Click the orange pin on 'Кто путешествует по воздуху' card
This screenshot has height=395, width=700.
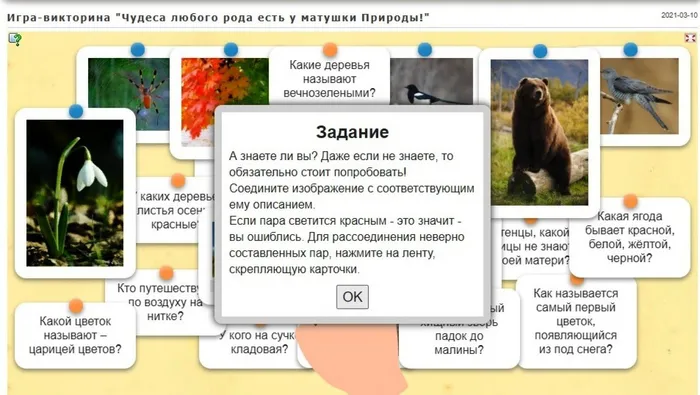(x=166, y=272)
